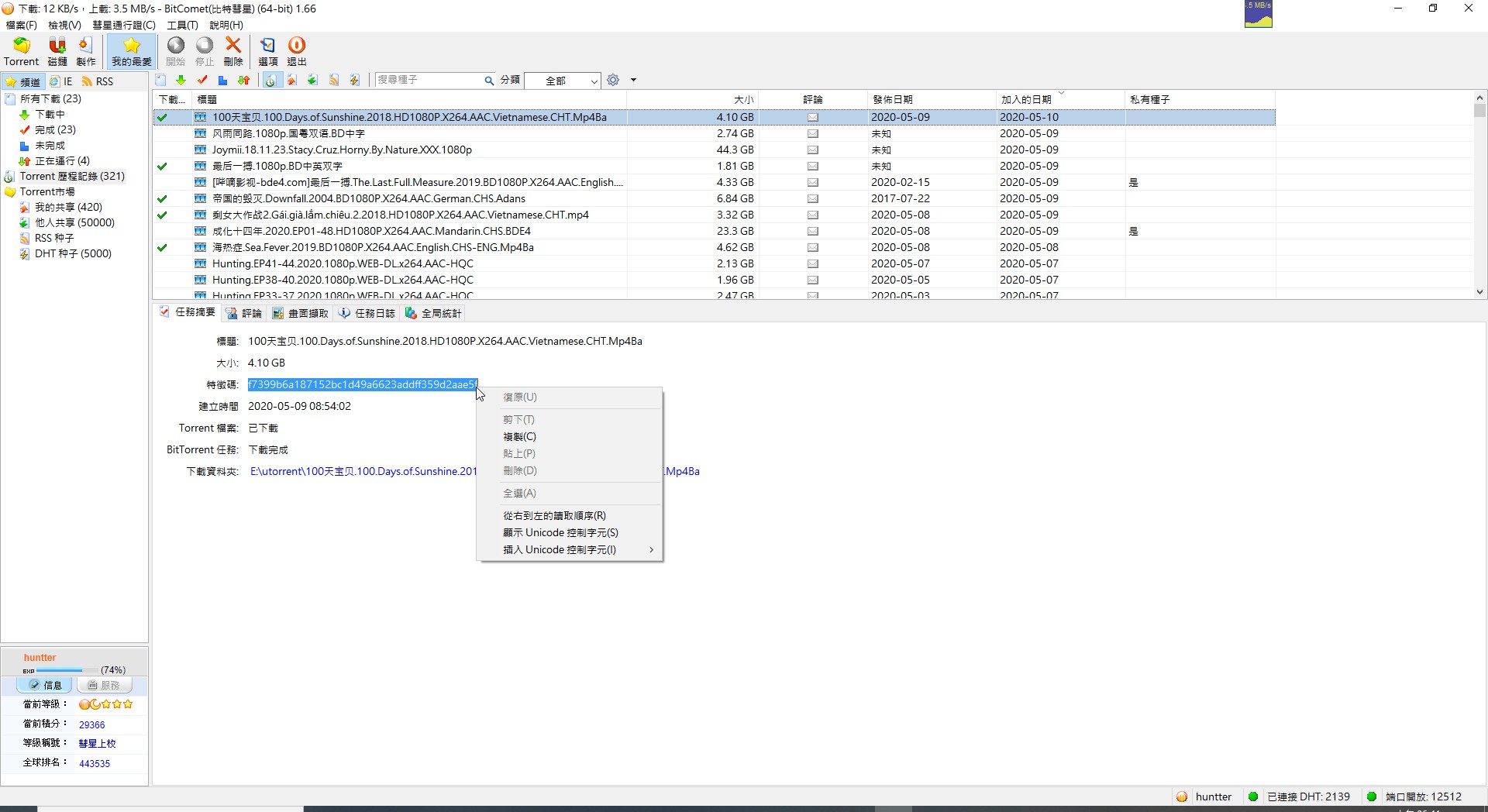The height and width of the screenshot is (812, 1488).
Task: Exit BitComet with the 退出 button
Action: click(297, 51)
